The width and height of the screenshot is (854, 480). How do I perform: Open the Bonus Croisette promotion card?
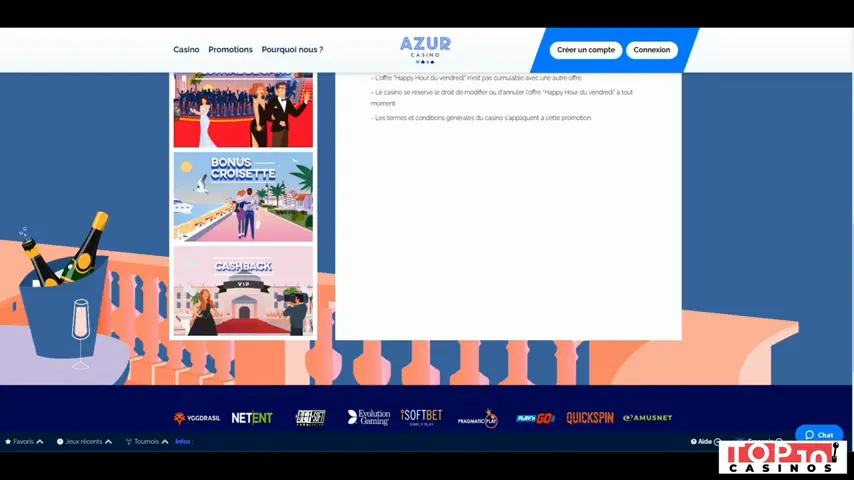(x=243, y=197)
